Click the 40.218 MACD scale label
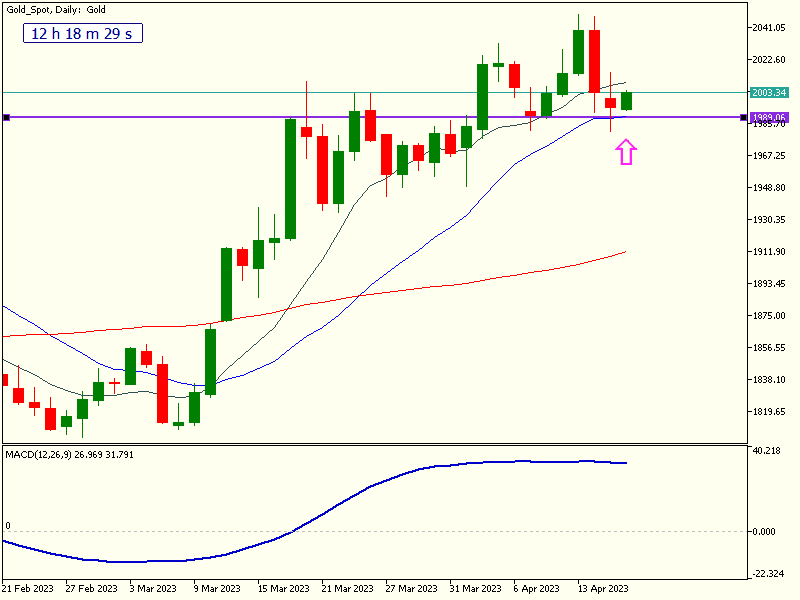800x600 pixels. pyautogui.click(x=768, y=451)
